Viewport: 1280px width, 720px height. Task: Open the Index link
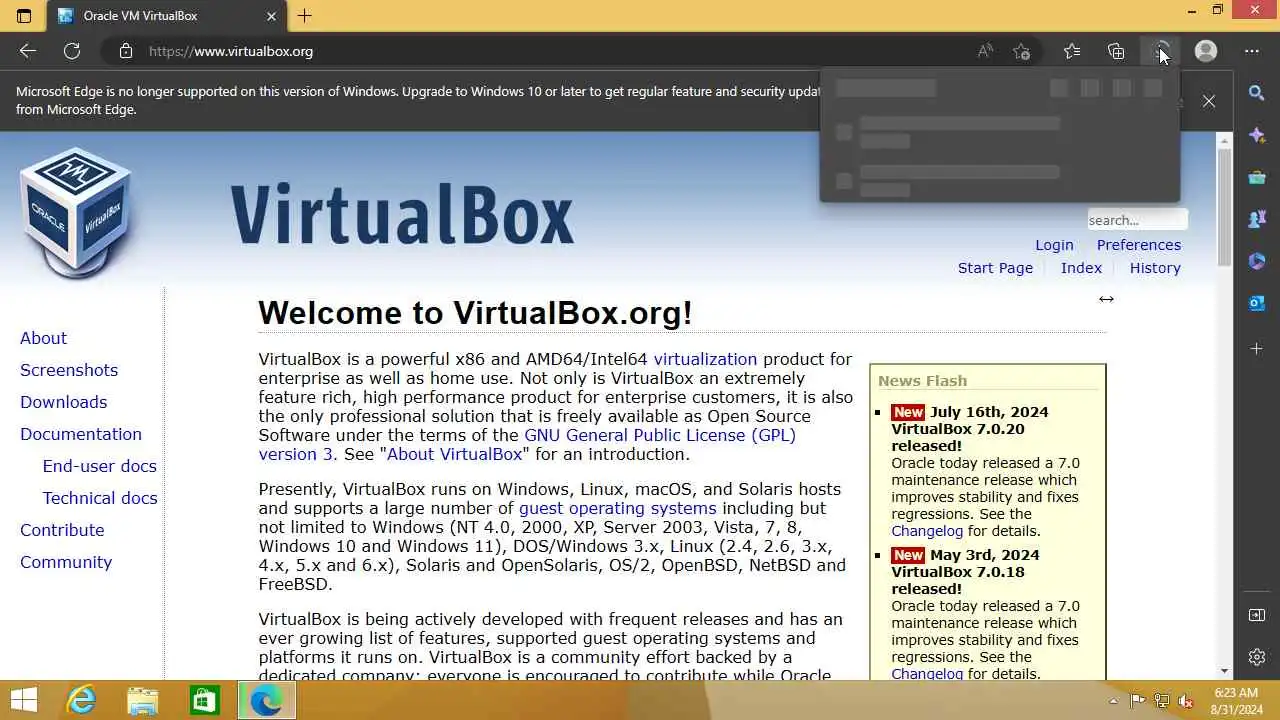click(1081, 268)
